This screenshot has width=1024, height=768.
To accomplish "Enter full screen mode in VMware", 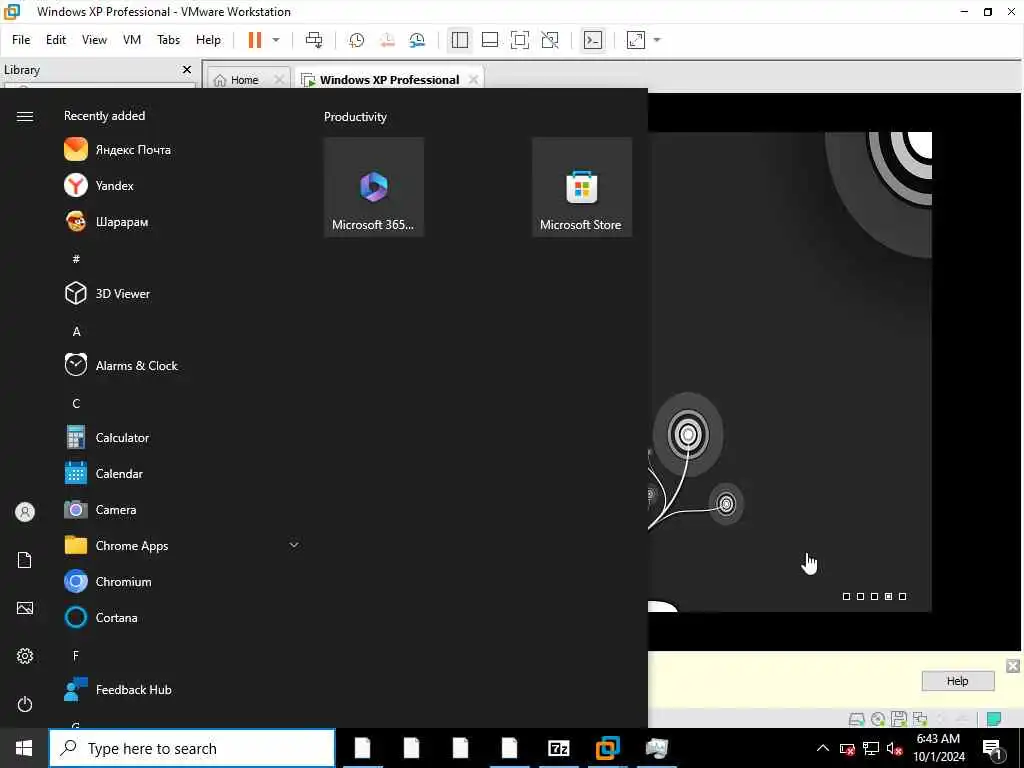I will click(520, 40).
